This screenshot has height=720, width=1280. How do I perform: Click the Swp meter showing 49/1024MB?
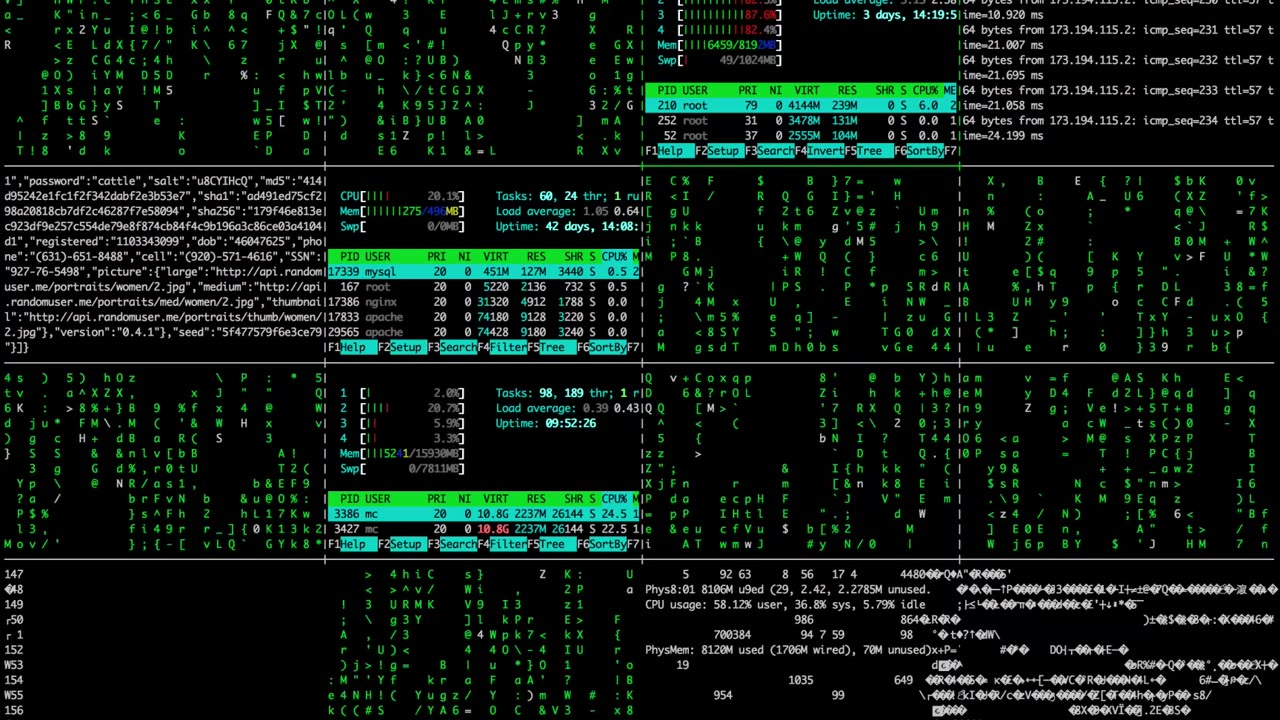pos(718,60)
